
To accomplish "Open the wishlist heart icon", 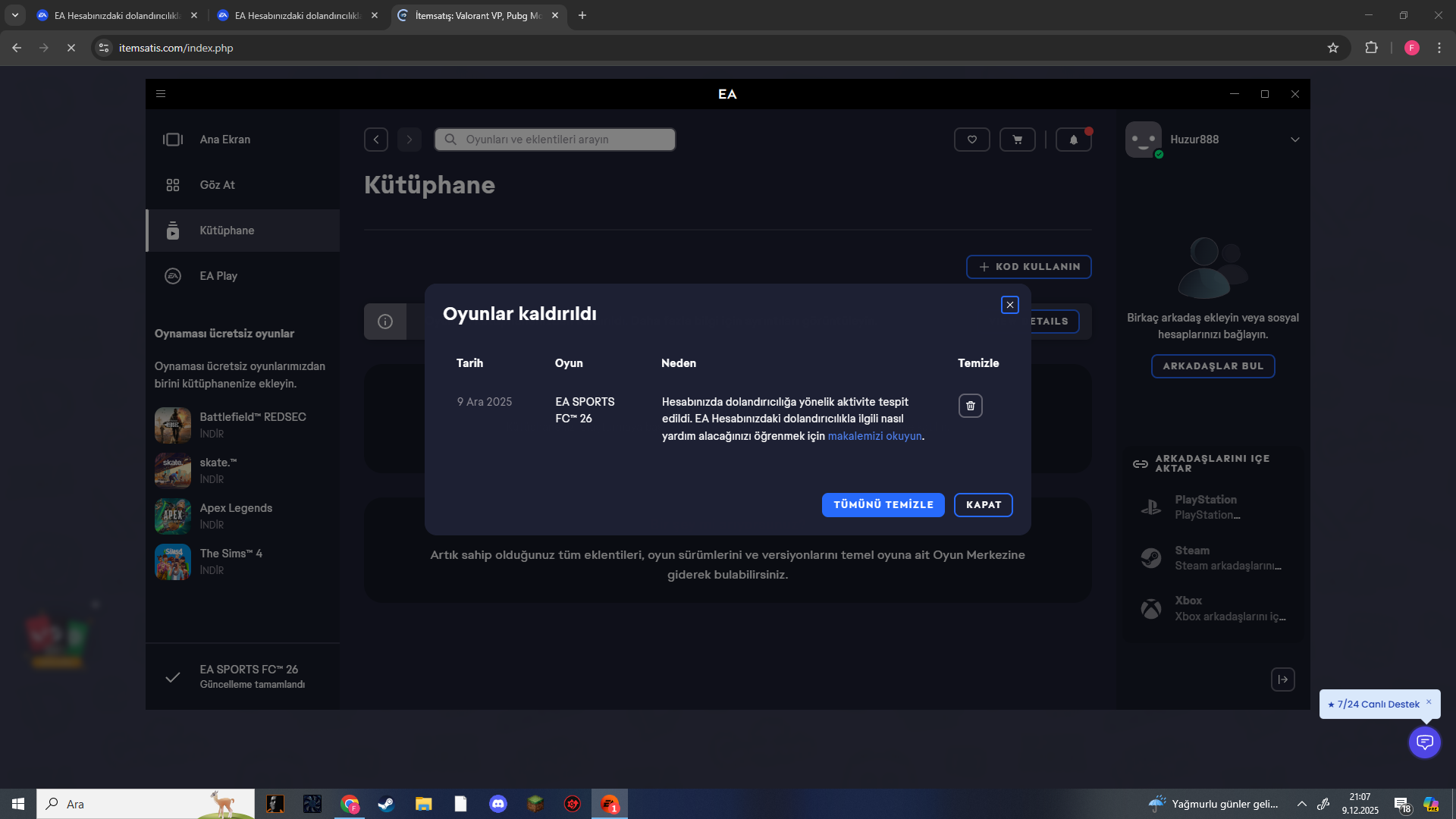I will [x=972, y=140].
